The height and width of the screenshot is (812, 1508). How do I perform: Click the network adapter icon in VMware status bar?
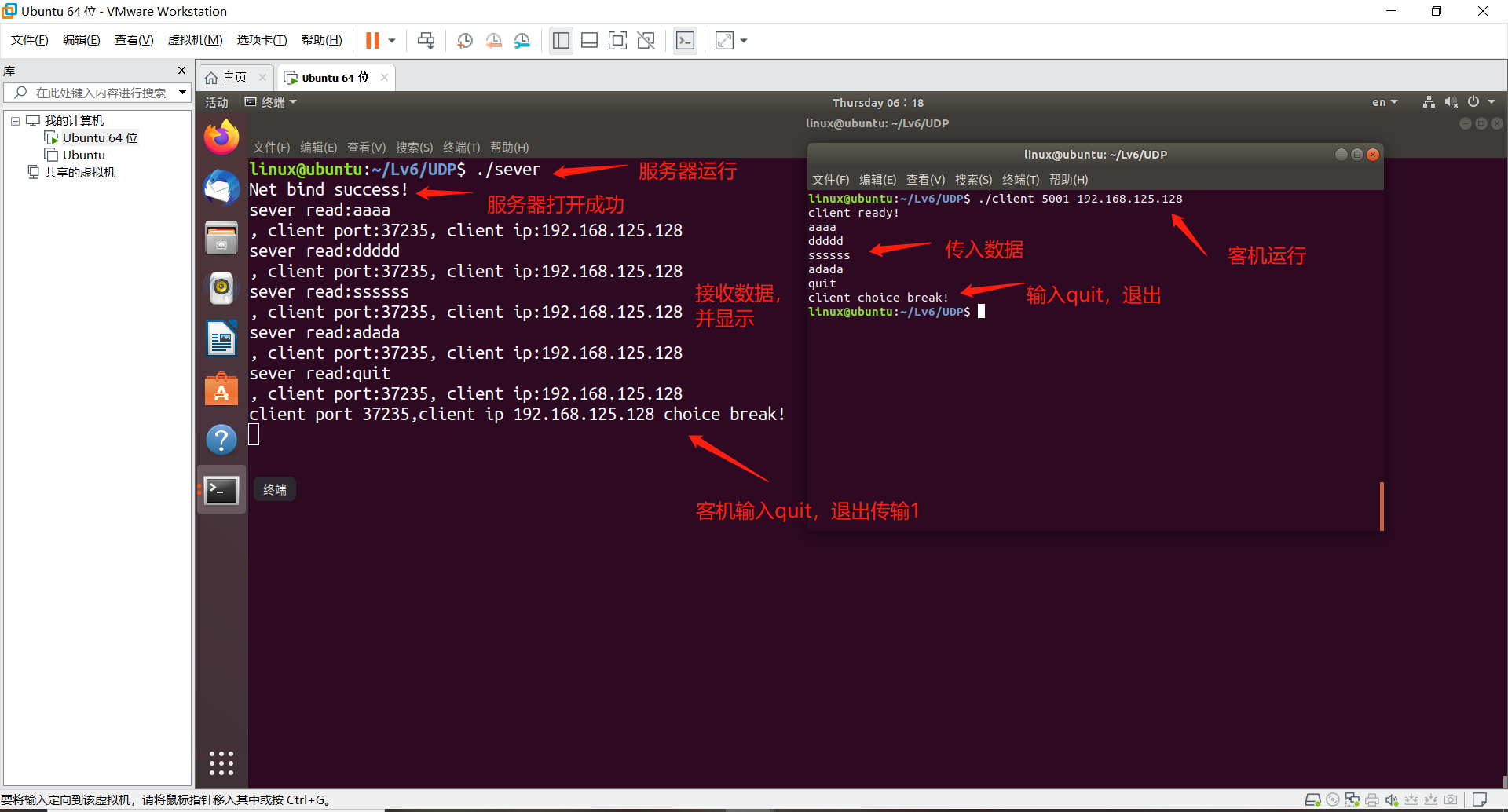click(1352, 799)
